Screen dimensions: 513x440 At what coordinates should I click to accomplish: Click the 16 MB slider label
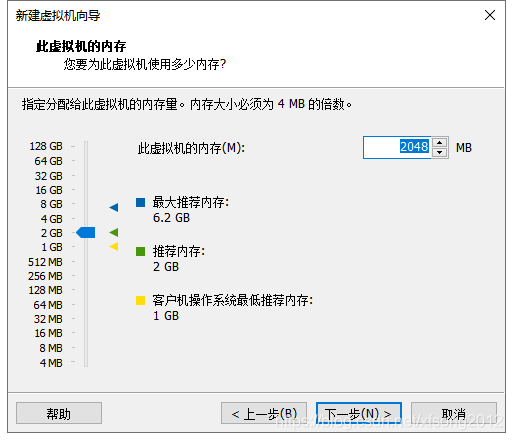[48, 333]
